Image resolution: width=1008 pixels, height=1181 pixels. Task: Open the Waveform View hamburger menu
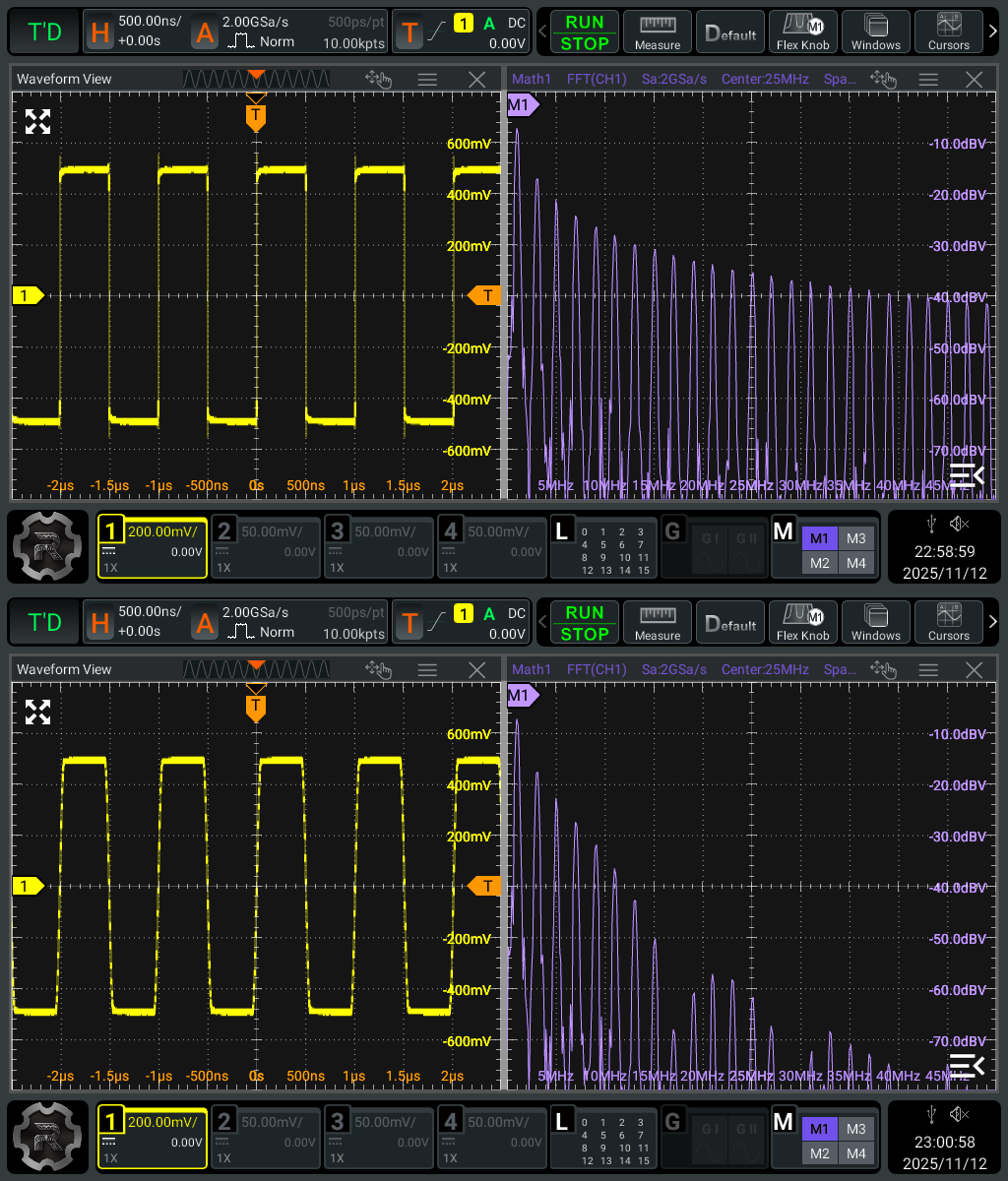coord(427,79)
